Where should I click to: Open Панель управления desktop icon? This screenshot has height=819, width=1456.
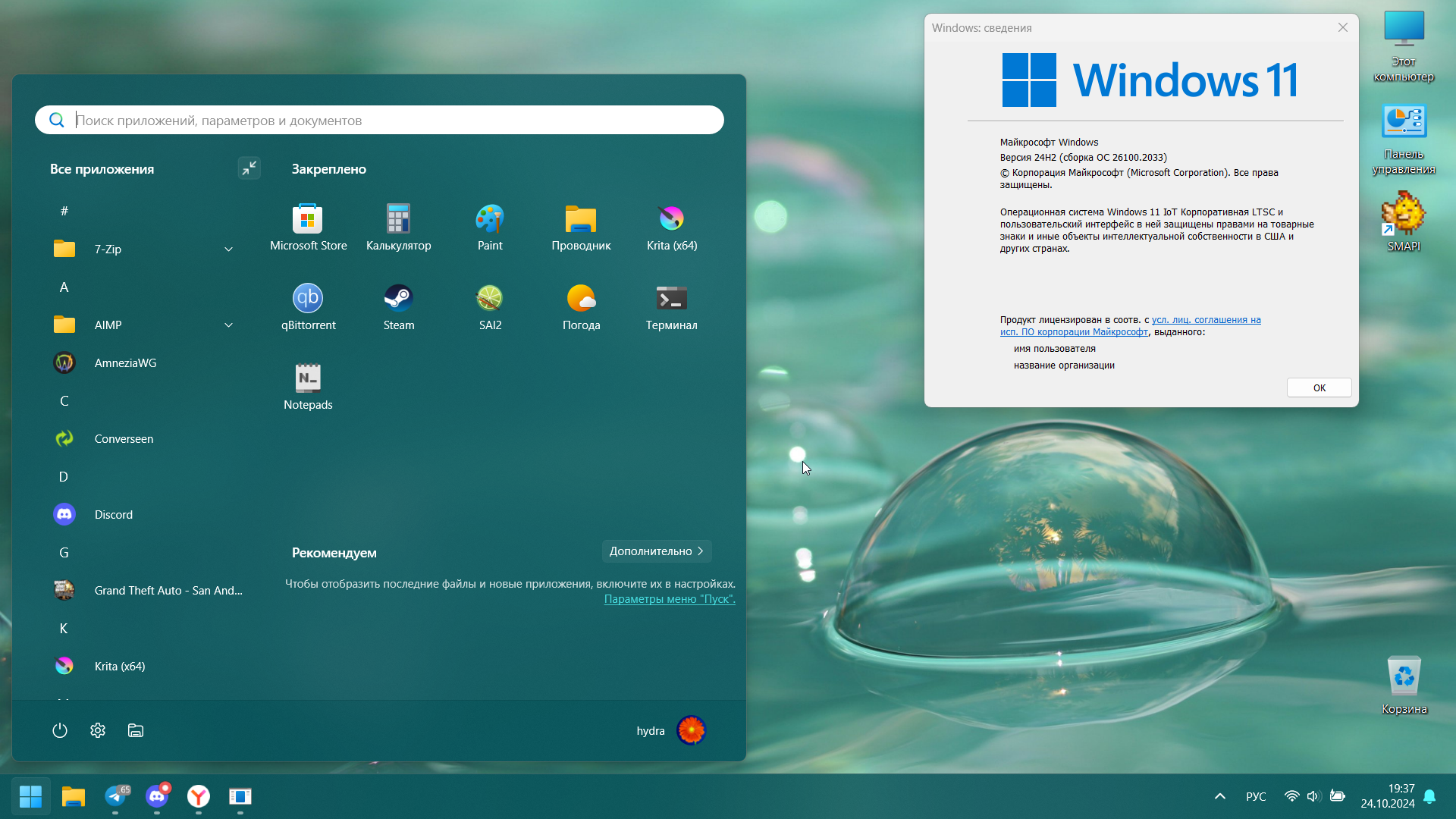pyautogui.click(x=1404, y=139)
